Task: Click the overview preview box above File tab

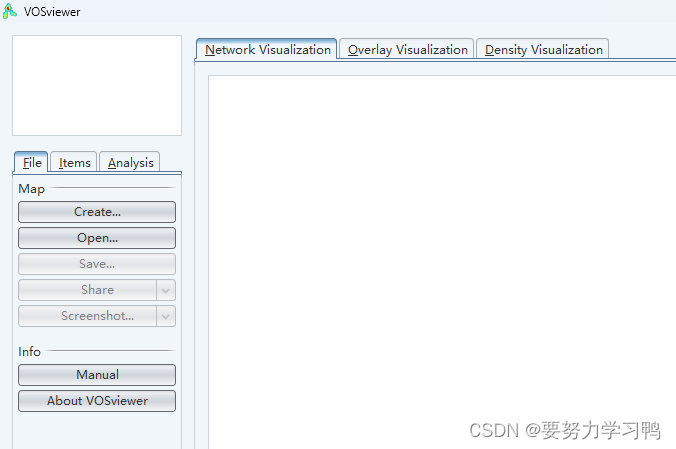Action: (97, 85)
